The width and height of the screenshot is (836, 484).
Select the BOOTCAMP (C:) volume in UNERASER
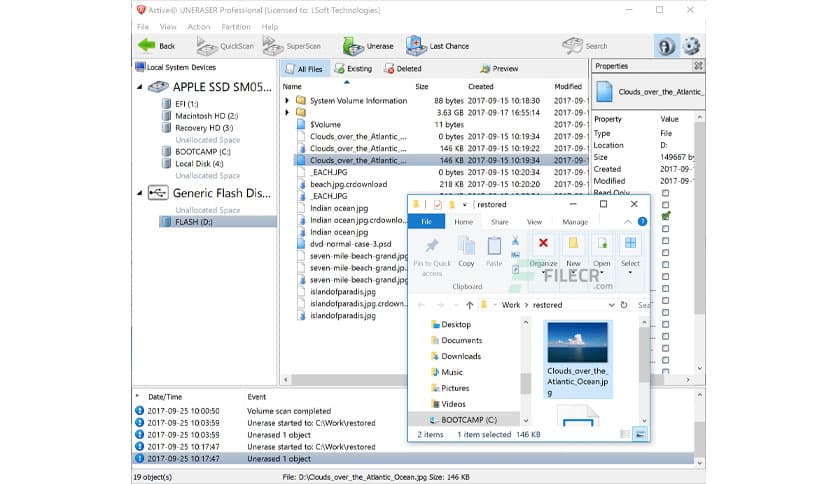click(203, 151)
